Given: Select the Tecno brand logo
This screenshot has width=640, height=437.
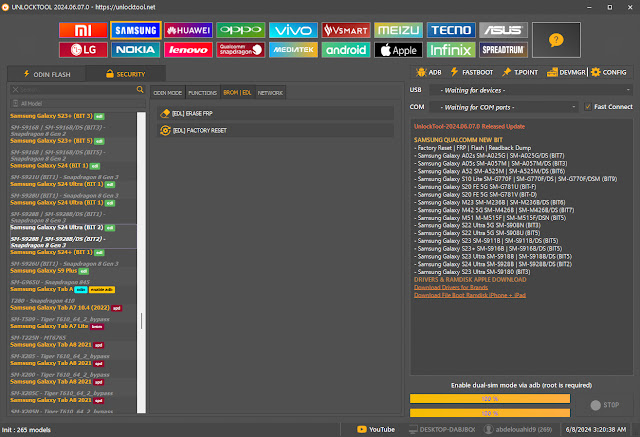Looking at the screenshot, I should [451, 30].
